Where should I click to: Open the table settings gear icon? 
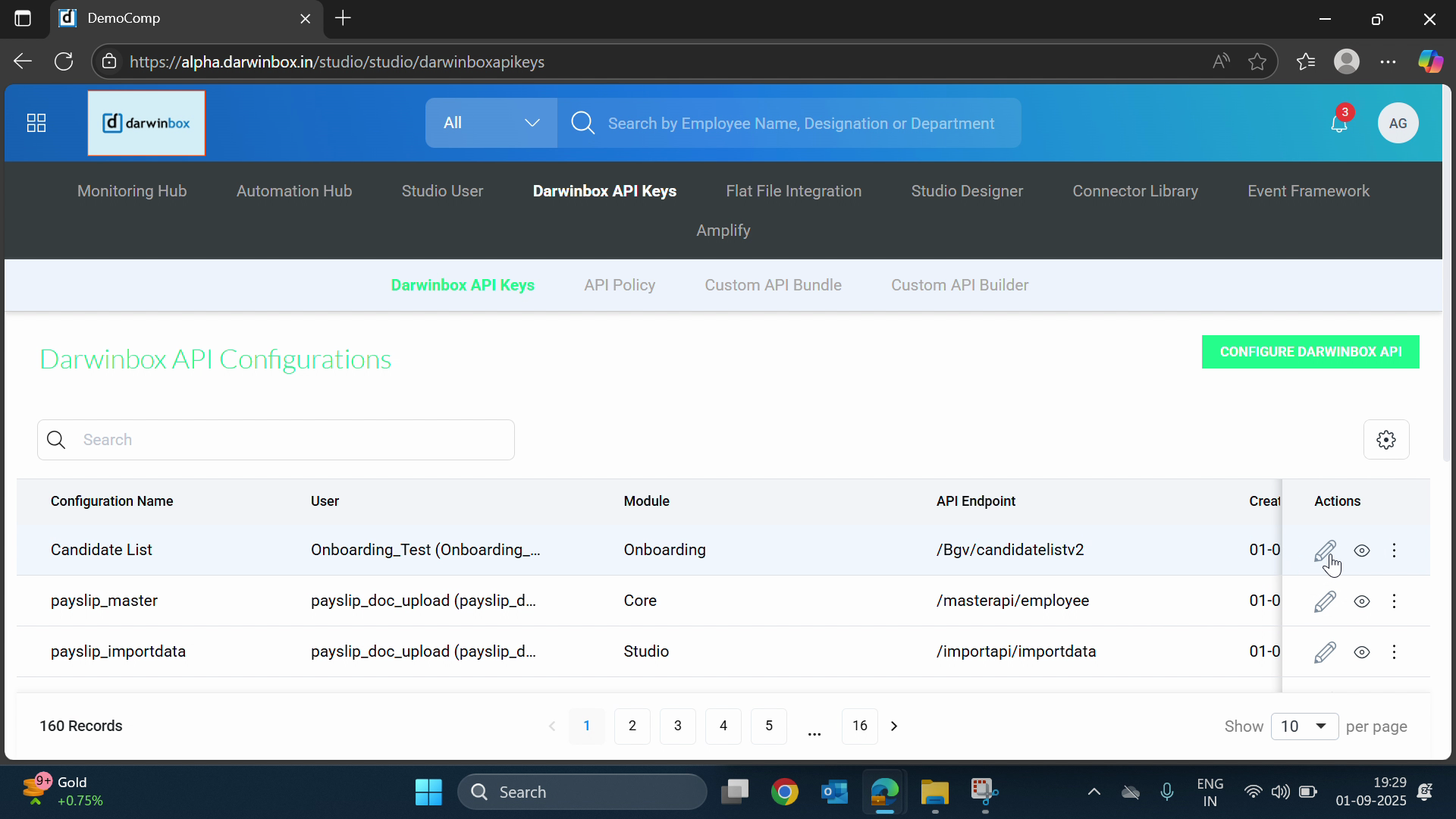coord(1385,440)
